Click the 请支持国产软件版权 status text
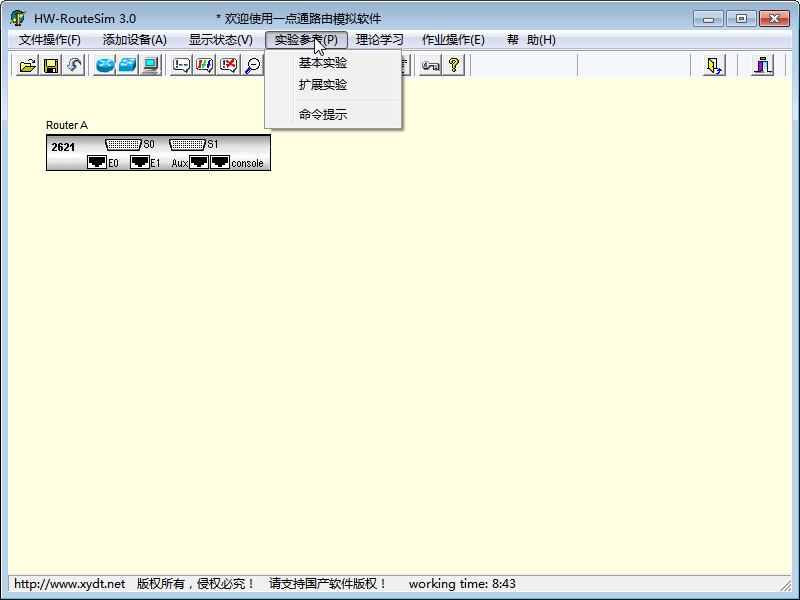The image size is (800, 600). click(328, 584)
